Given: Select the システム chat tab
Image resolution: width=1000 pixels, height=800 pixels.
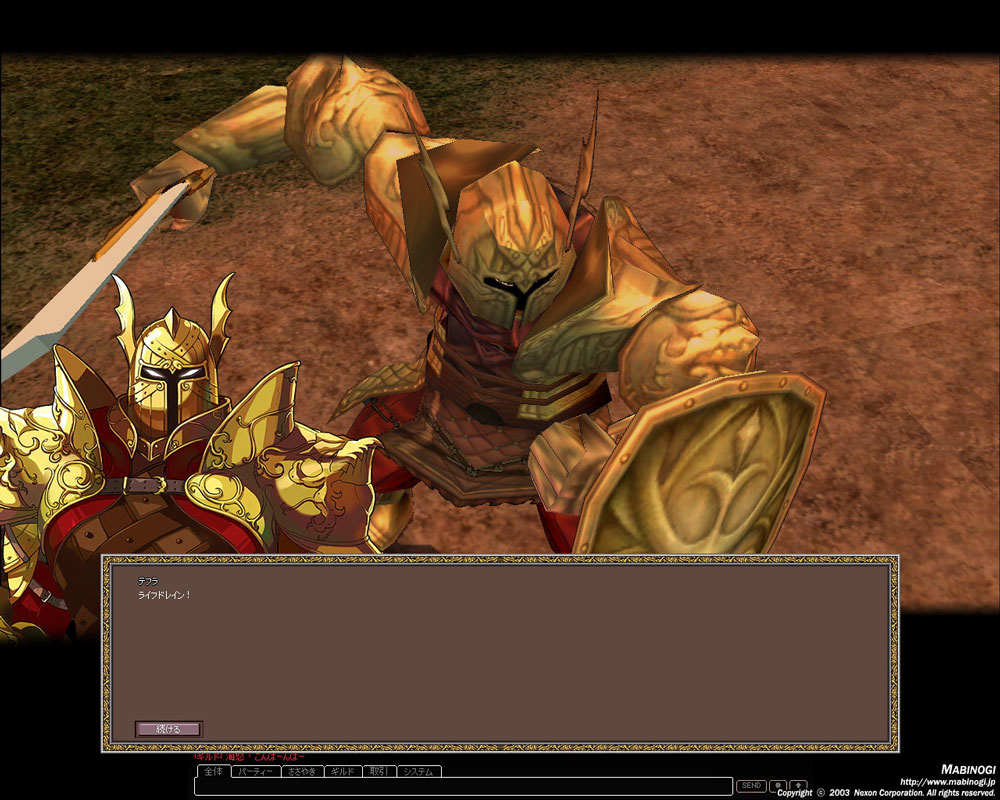Looking at the screenshot, I should pos(419,771).
